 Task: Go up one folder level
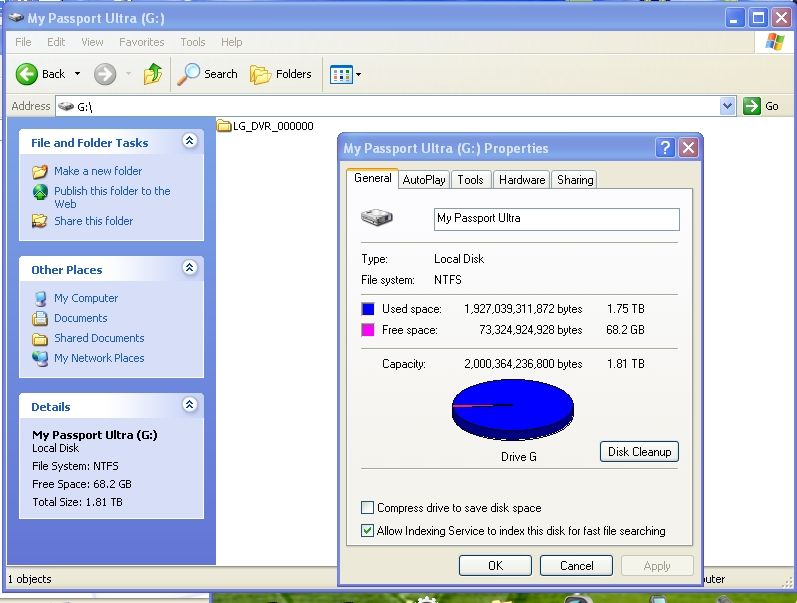152,74
